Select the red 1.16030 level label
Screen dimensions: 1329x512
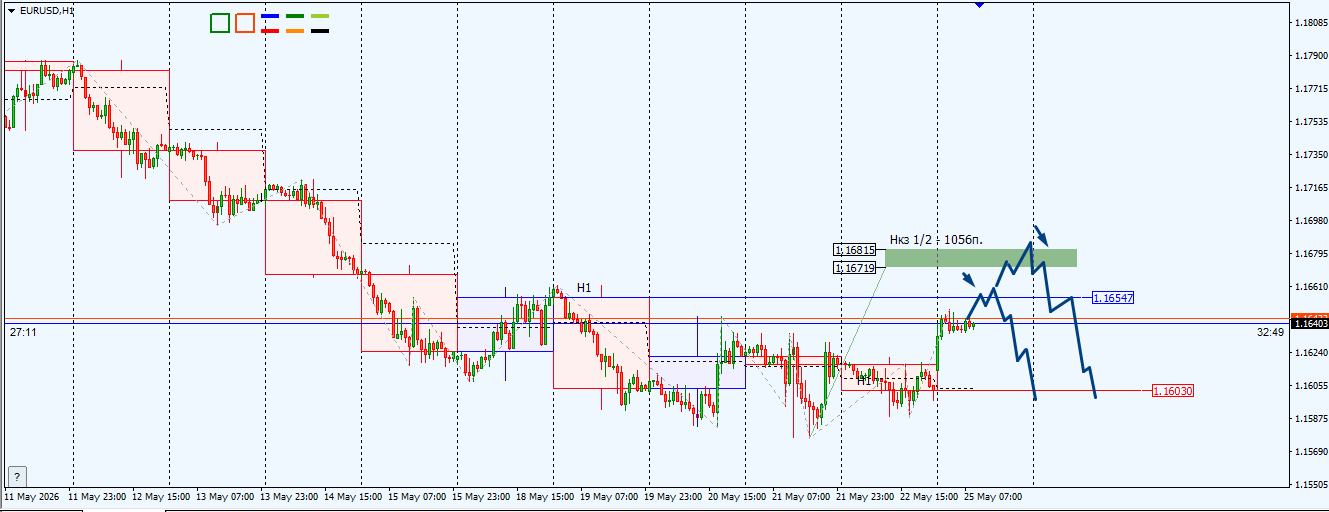(1172, 391)
